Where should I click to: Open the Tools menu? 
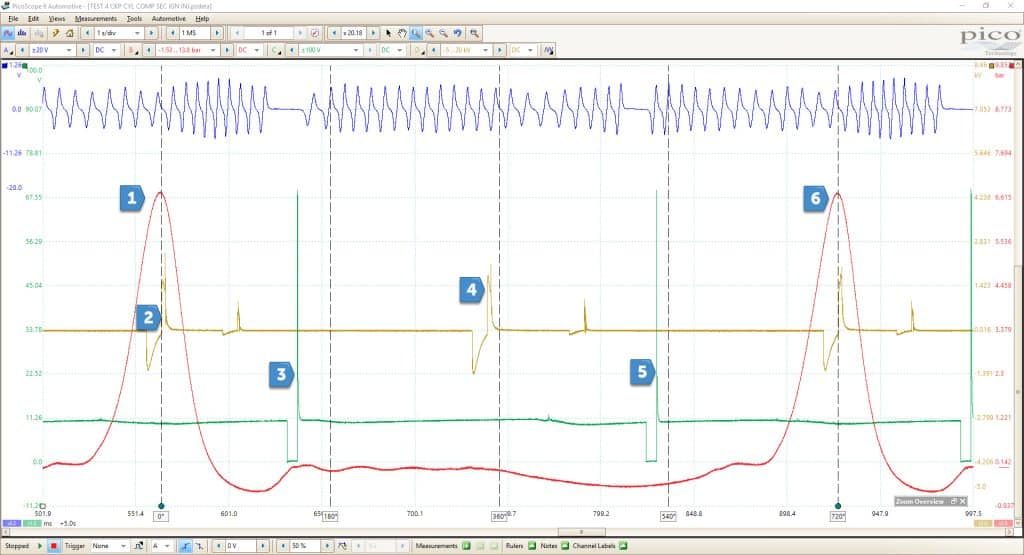(134, 19)
